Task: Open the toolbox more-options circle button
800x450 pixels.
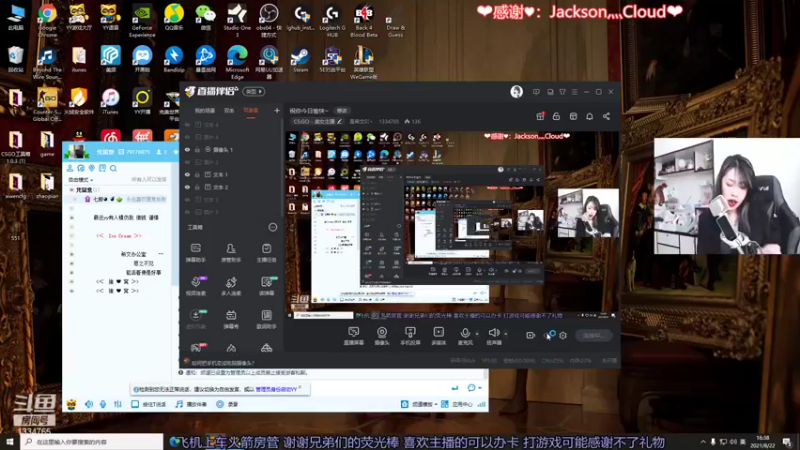Action: [x=273, y=227]
